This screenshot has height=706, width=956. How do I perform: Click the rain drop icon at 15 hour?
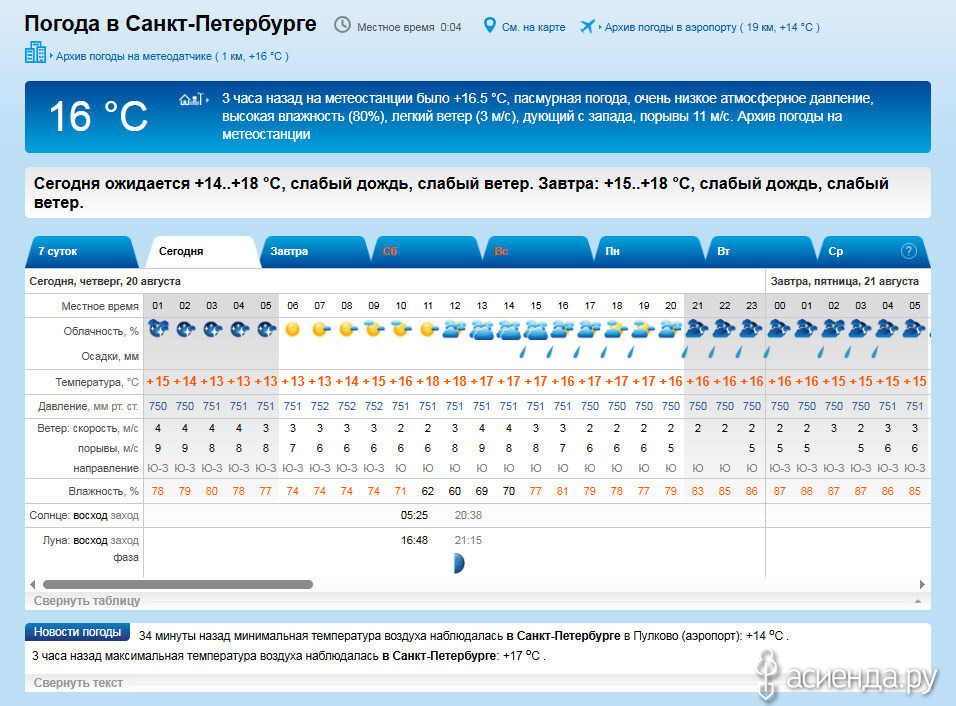click(x=523, y=352)
